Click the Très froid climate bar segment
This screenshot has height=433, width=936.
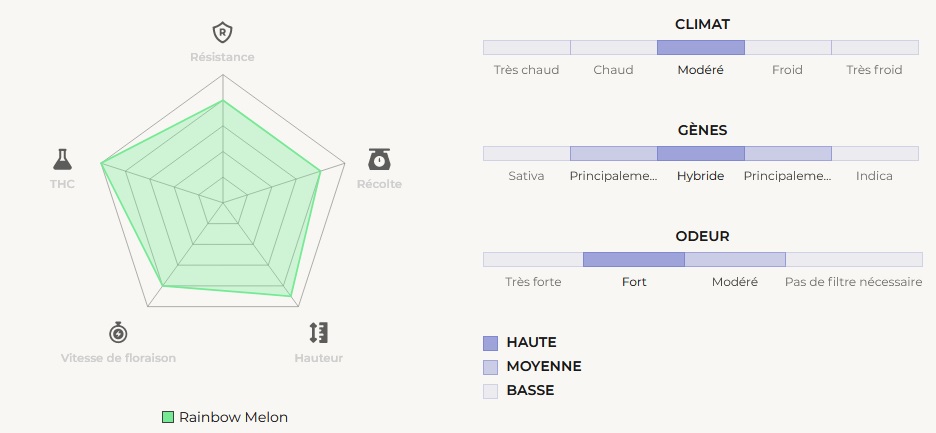coord(874,47)
